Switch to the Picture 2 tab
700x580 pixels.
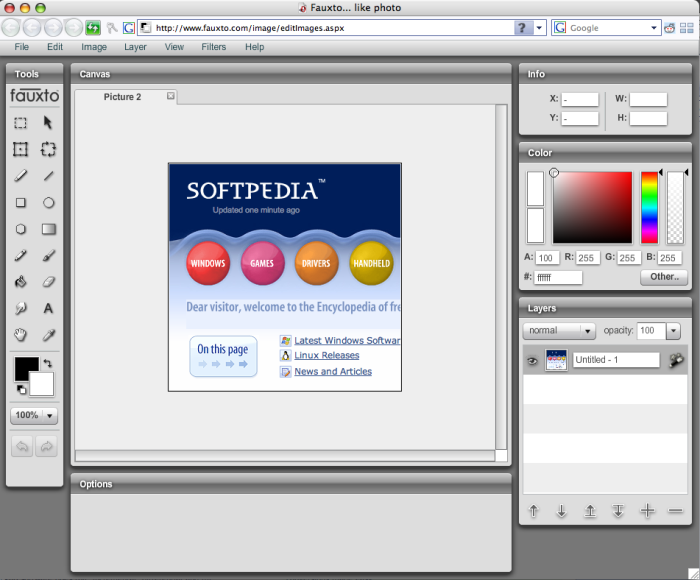[x=122, y=97]
